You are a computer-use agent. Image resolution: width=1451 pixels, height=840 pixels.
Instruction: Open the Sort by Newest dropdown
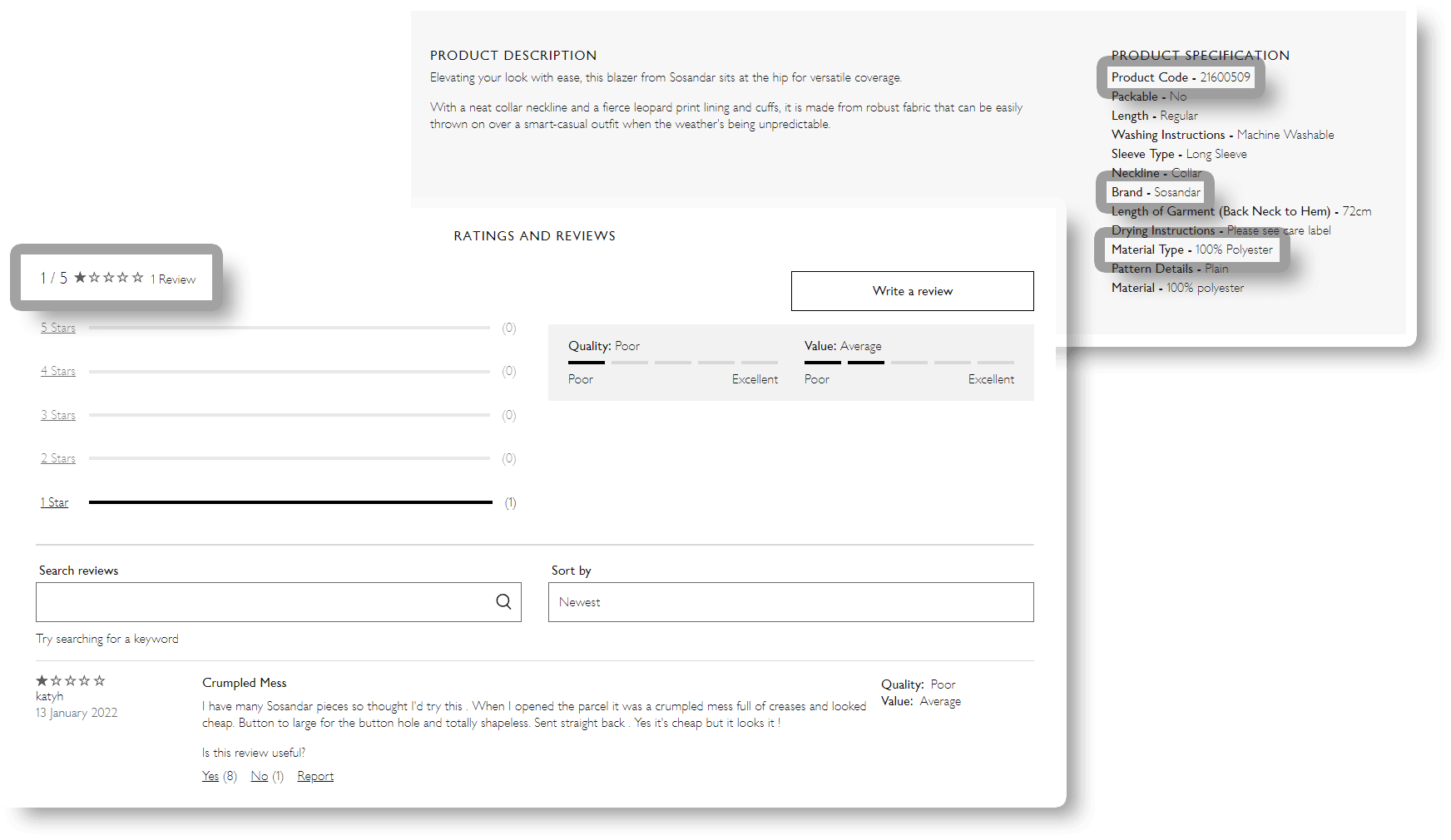[x=790, y=602]
